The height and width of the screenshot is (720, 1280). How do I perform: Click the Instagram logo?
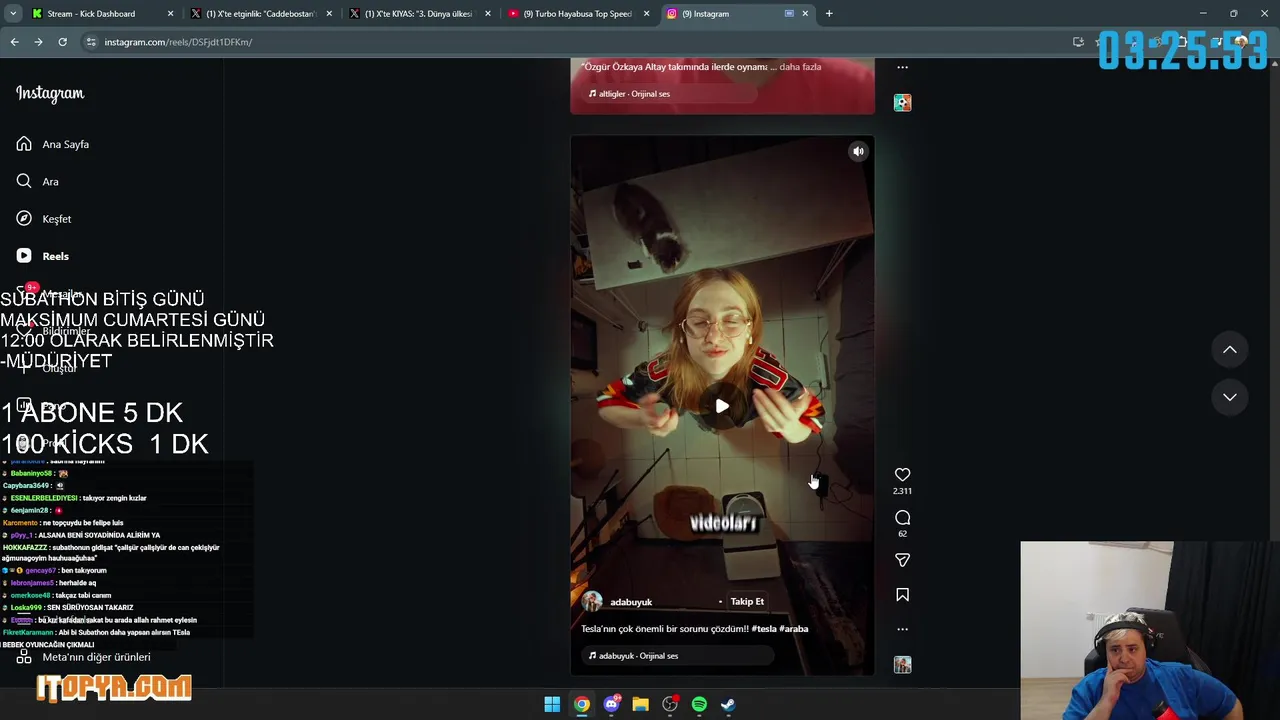pos(50,93)
